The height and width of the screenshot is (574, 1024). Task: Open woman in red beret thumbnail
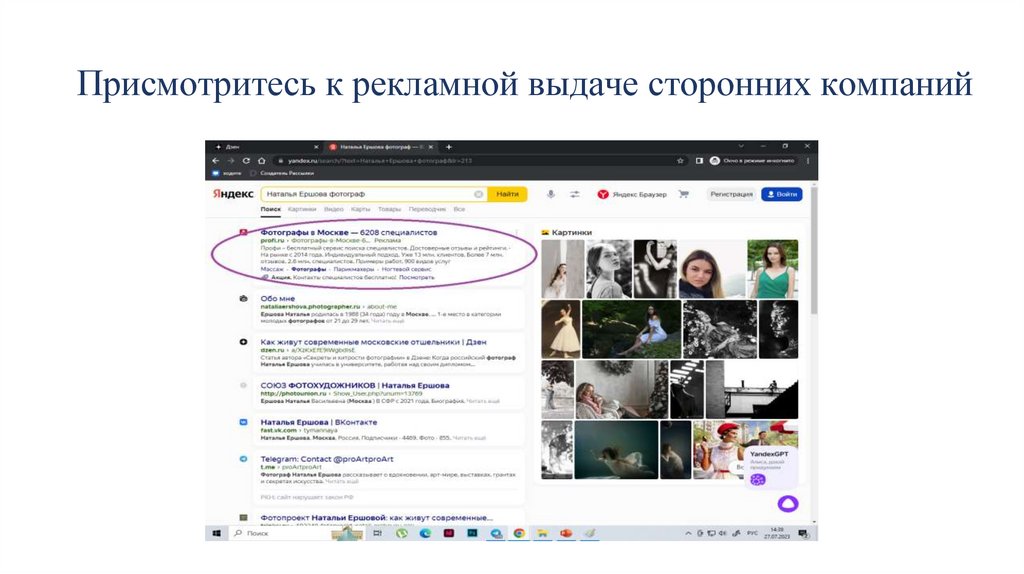pyautogui.click(x=718, y=450)
